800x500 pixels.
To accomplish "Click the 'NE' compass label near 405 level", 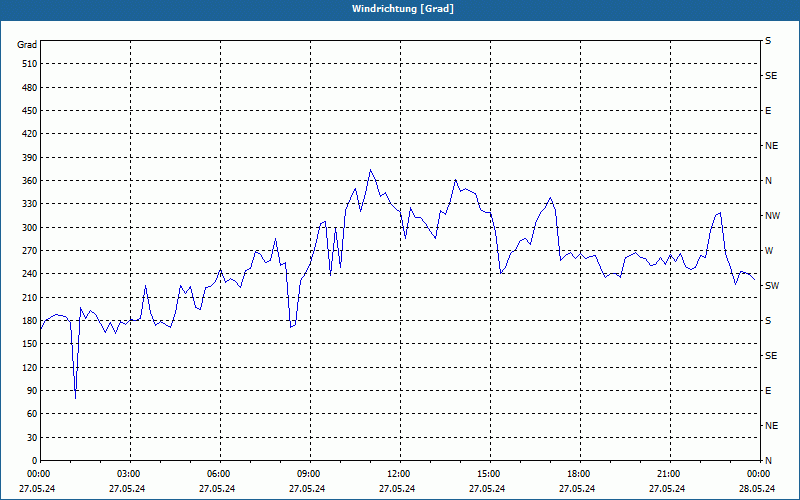I will [771, 146].
